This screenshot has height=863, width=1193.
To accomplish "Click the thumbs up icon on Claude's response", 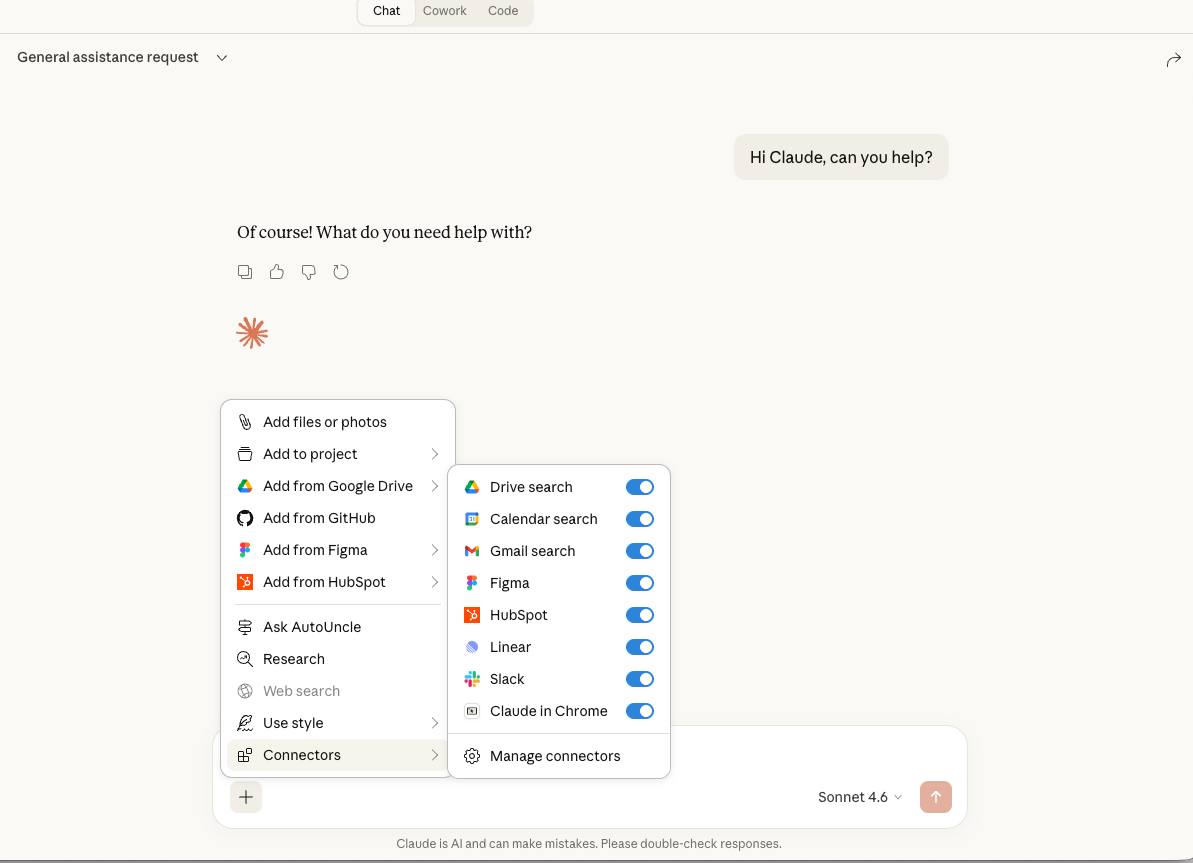I will click(x=276, y=271).
